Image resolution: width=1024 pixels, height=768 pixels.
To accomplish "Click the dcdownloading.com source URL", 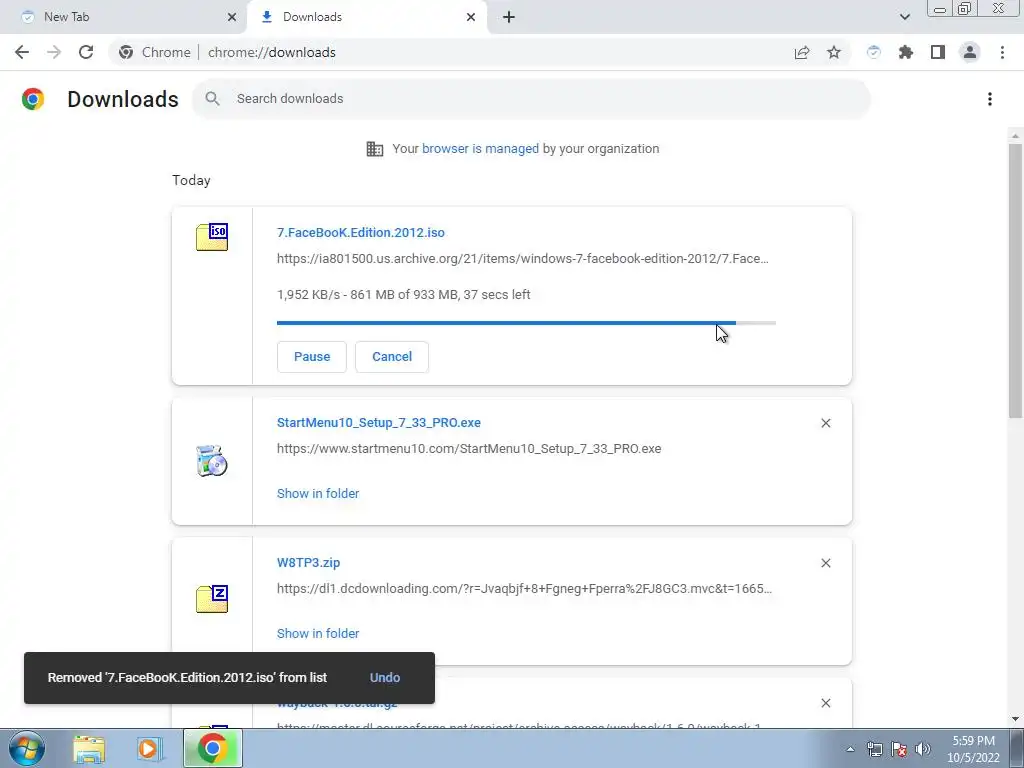I will [x=524, y=588].
